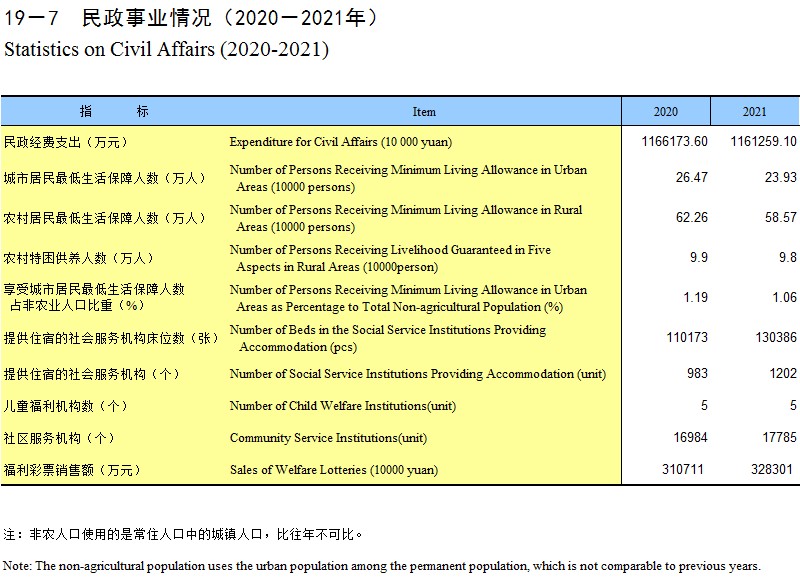Click the Chinese footnote beginning '注：非农人口'
The height and width of the screenshot is (582, 800).
coord(183,535)
